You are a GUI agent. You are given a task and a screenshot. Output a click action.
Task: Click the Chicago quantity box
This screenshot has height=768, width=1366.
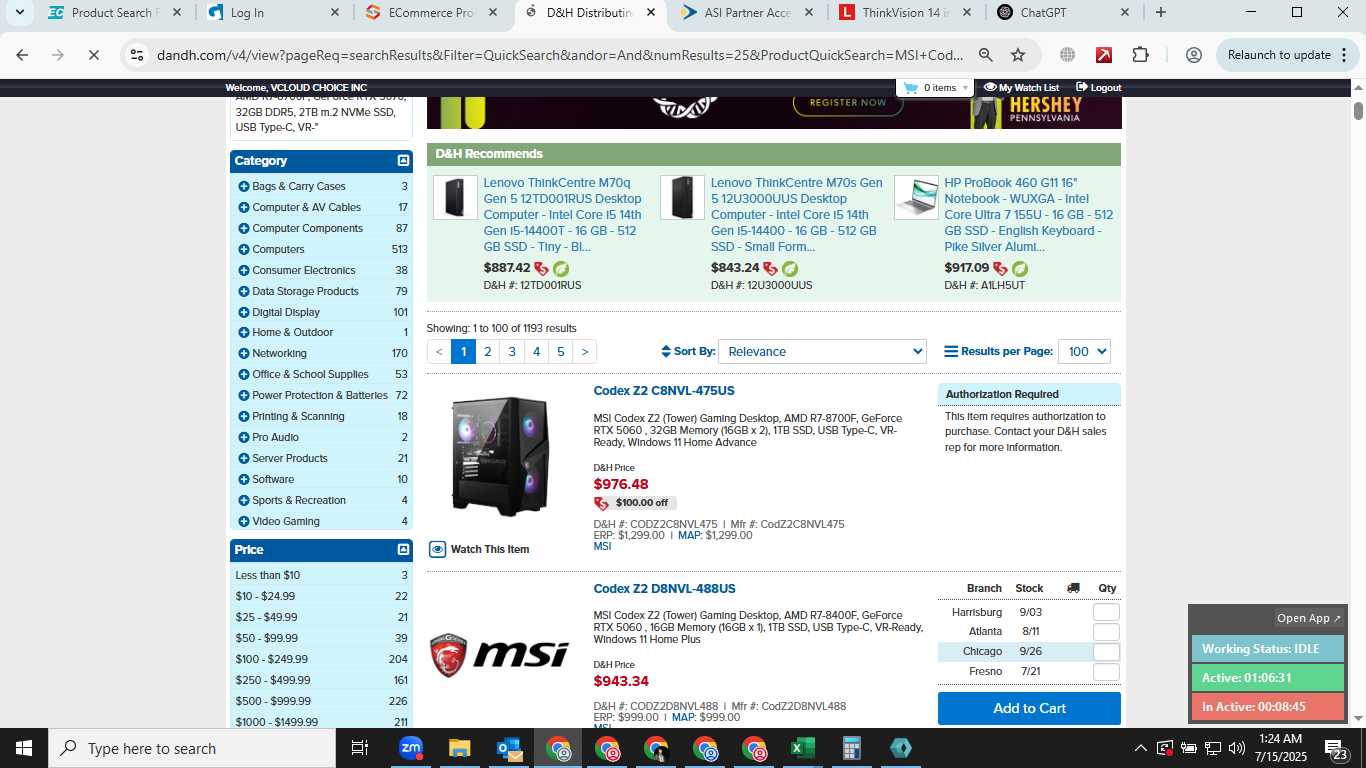[1106, 652]
